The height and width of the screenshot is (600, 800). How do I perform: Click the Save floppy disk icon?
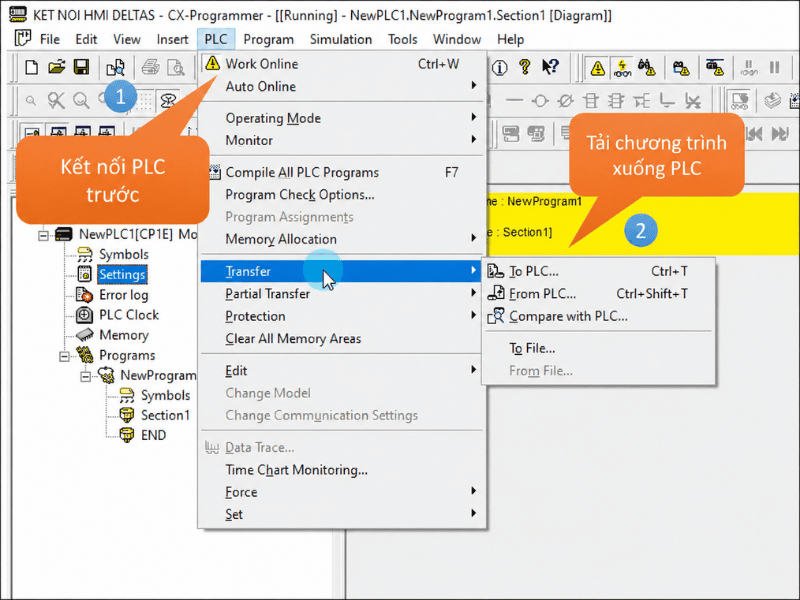(82, 67)
